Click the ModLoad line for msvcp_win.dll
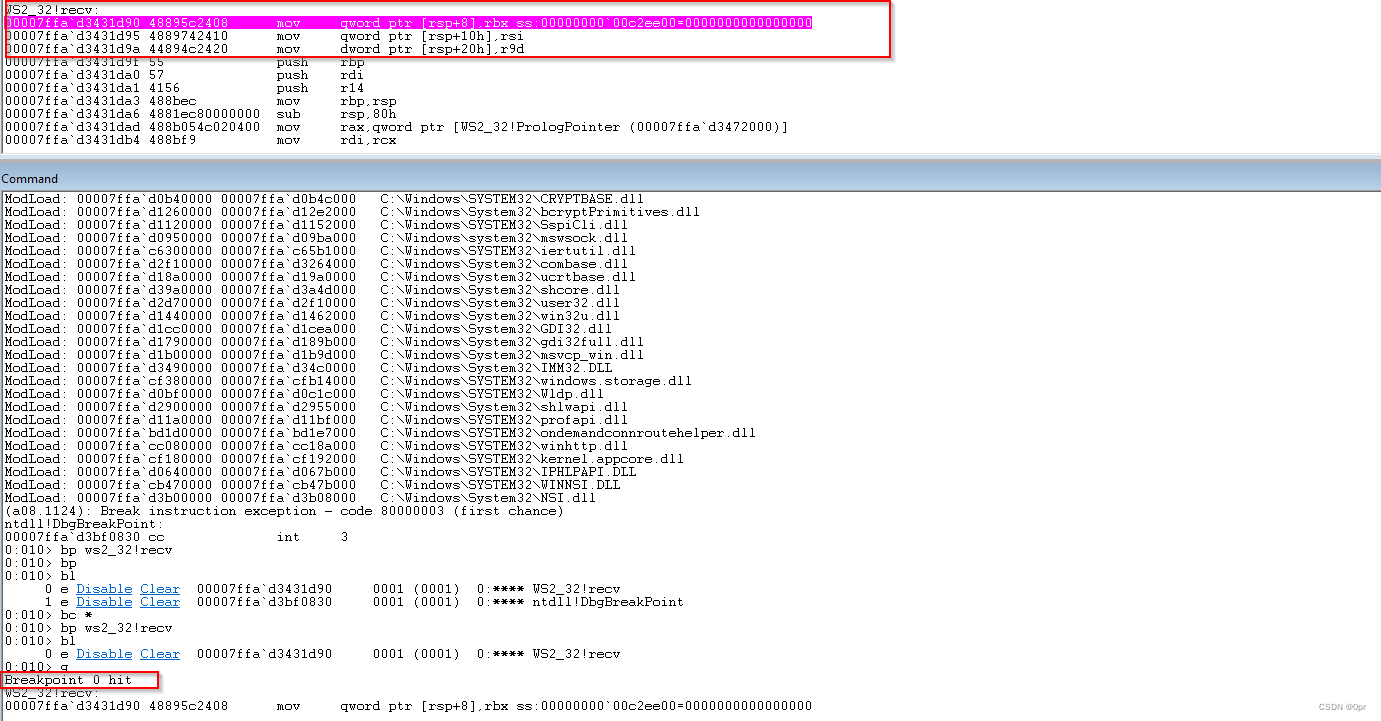This screenshot has height=721, width=1381. (325, 355)
